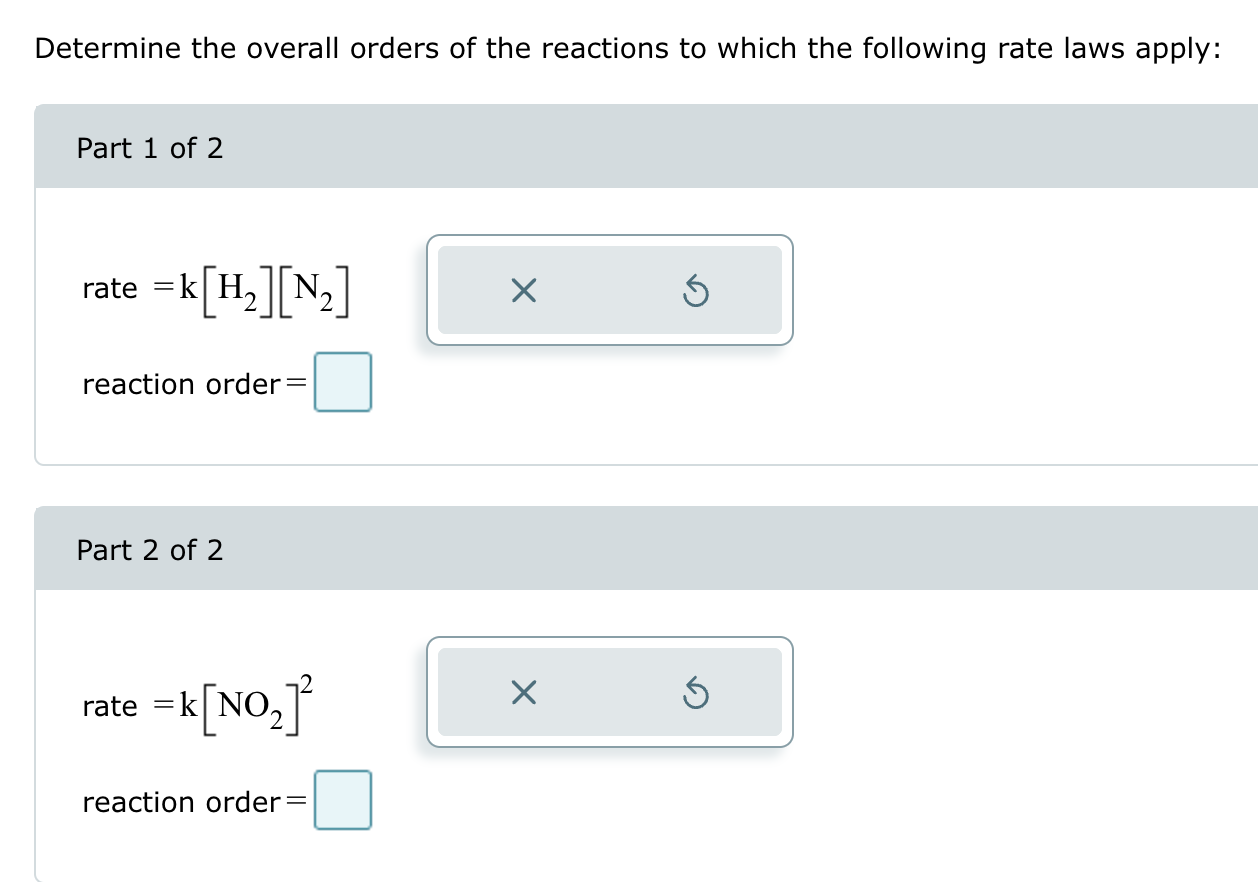Click the rate =k[H2][N2] expression
This screenshot has width=1258, height=882.
point(215,288)
